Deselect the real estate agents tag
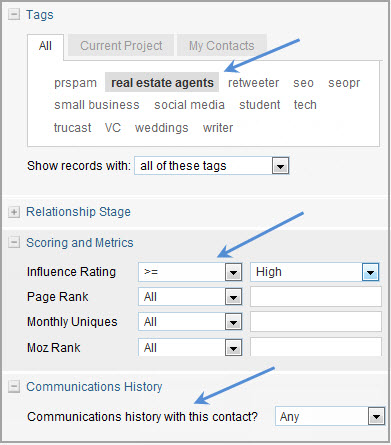Image resolution: width=391 pixels, height=445 pixels. 162,83
